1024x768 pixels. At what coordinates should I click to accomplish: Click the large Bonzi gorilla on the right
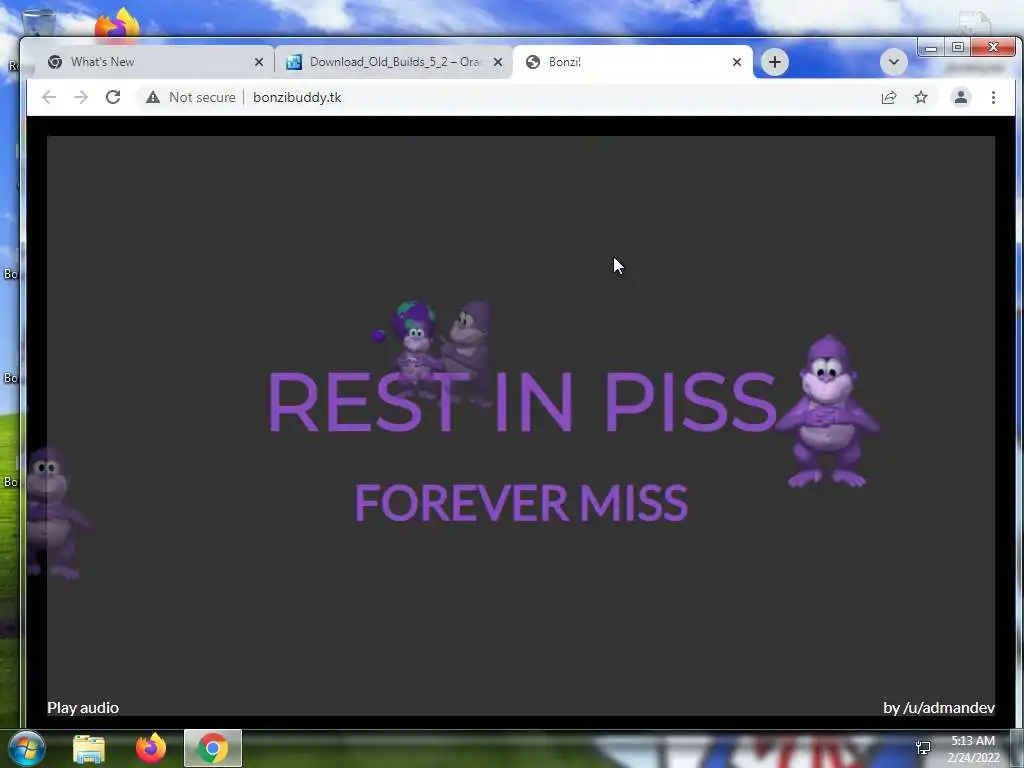coord(827,412)
